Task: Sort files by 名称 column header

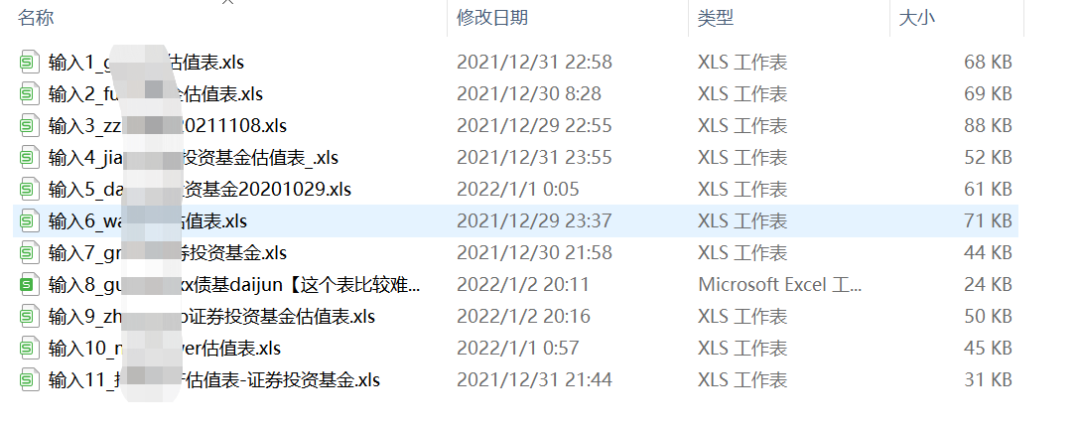Action: (36, 18)
